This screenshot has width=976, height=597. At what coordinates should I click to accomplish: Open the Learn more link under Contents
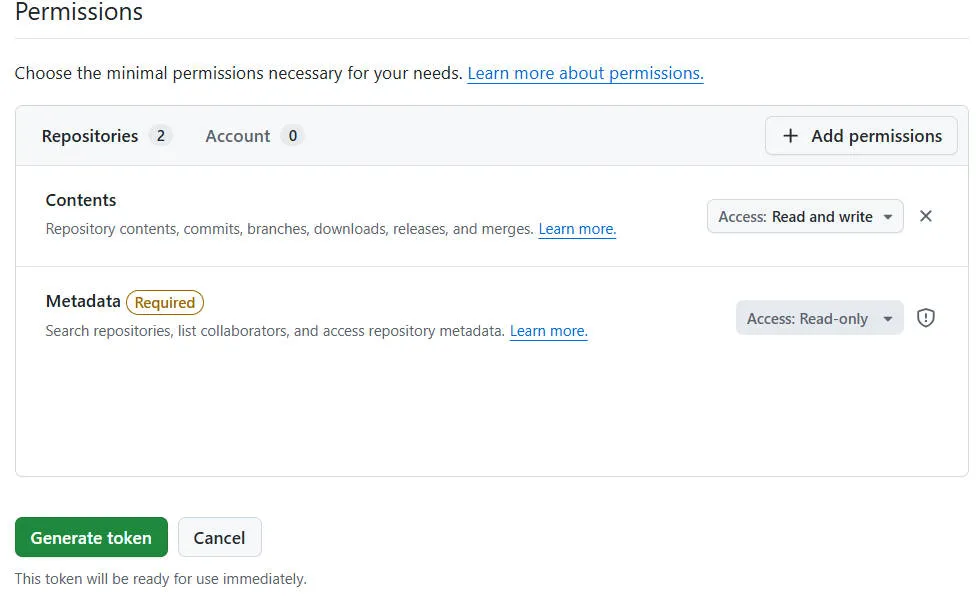(x=577, y=229)
